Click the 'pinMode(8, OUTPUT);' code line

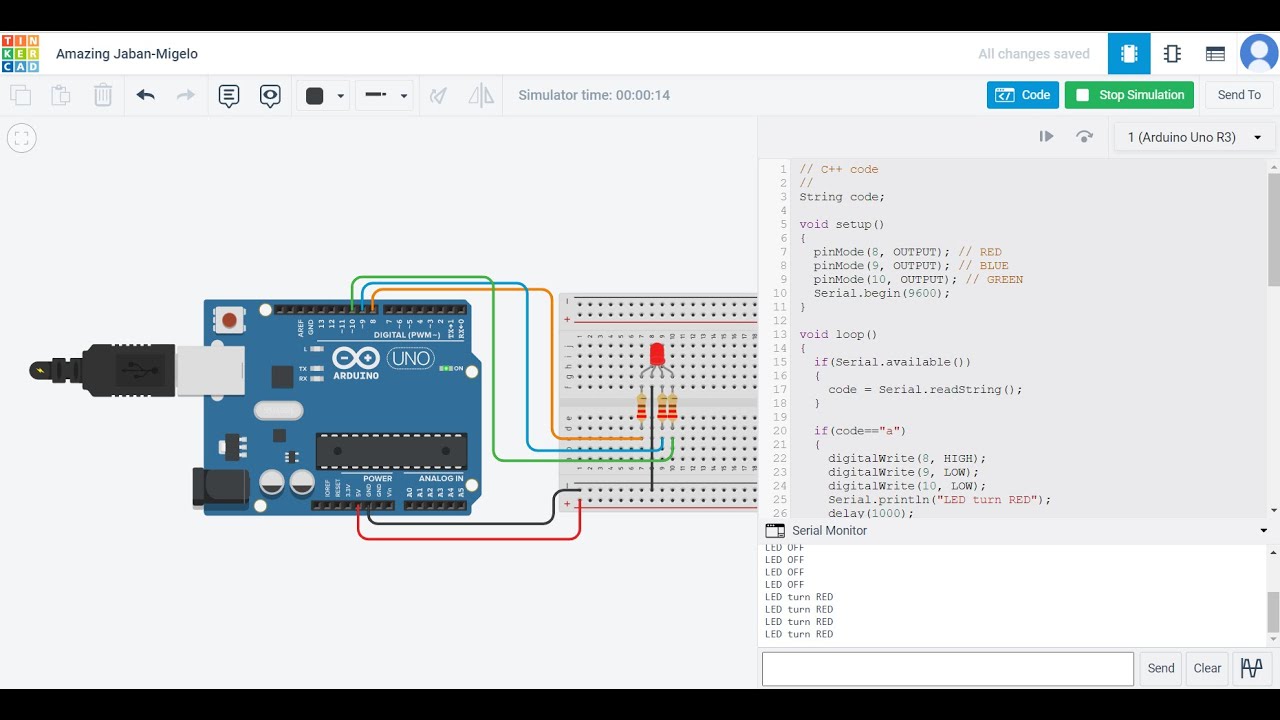point(882,252)
